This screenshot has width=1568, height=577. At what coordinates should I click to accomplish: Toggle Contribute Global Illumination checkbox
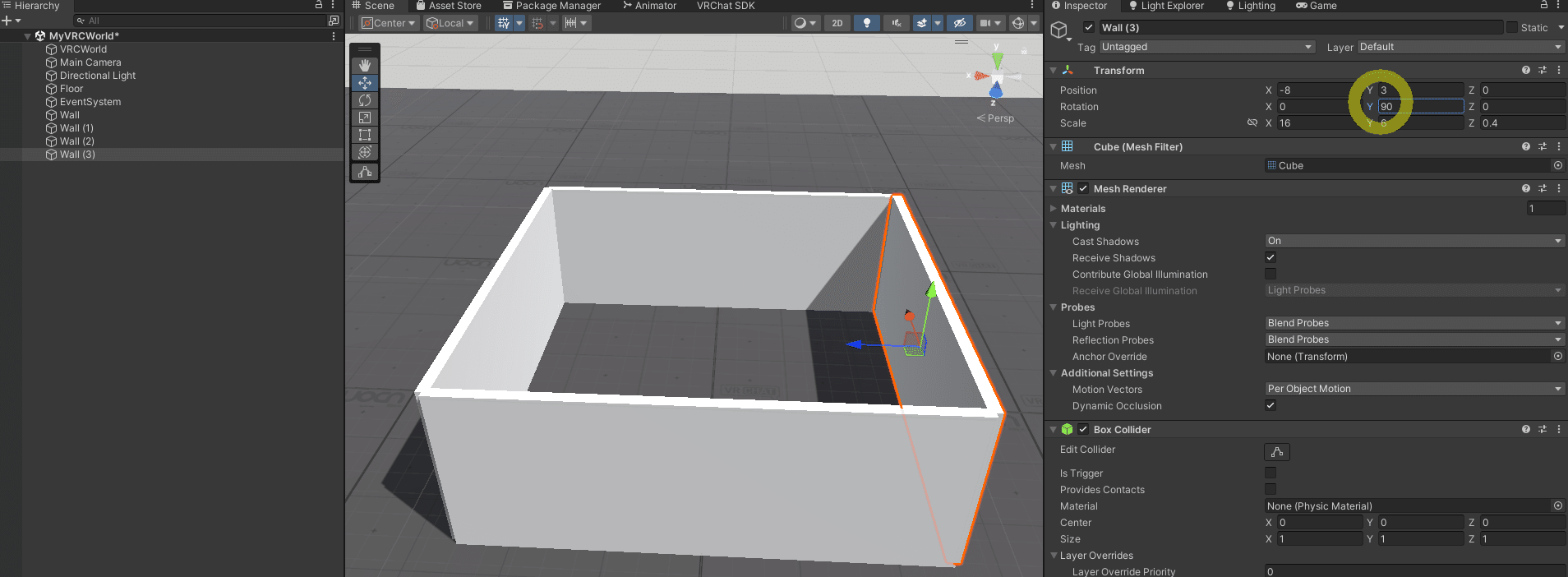click(x=1271, y=274)
